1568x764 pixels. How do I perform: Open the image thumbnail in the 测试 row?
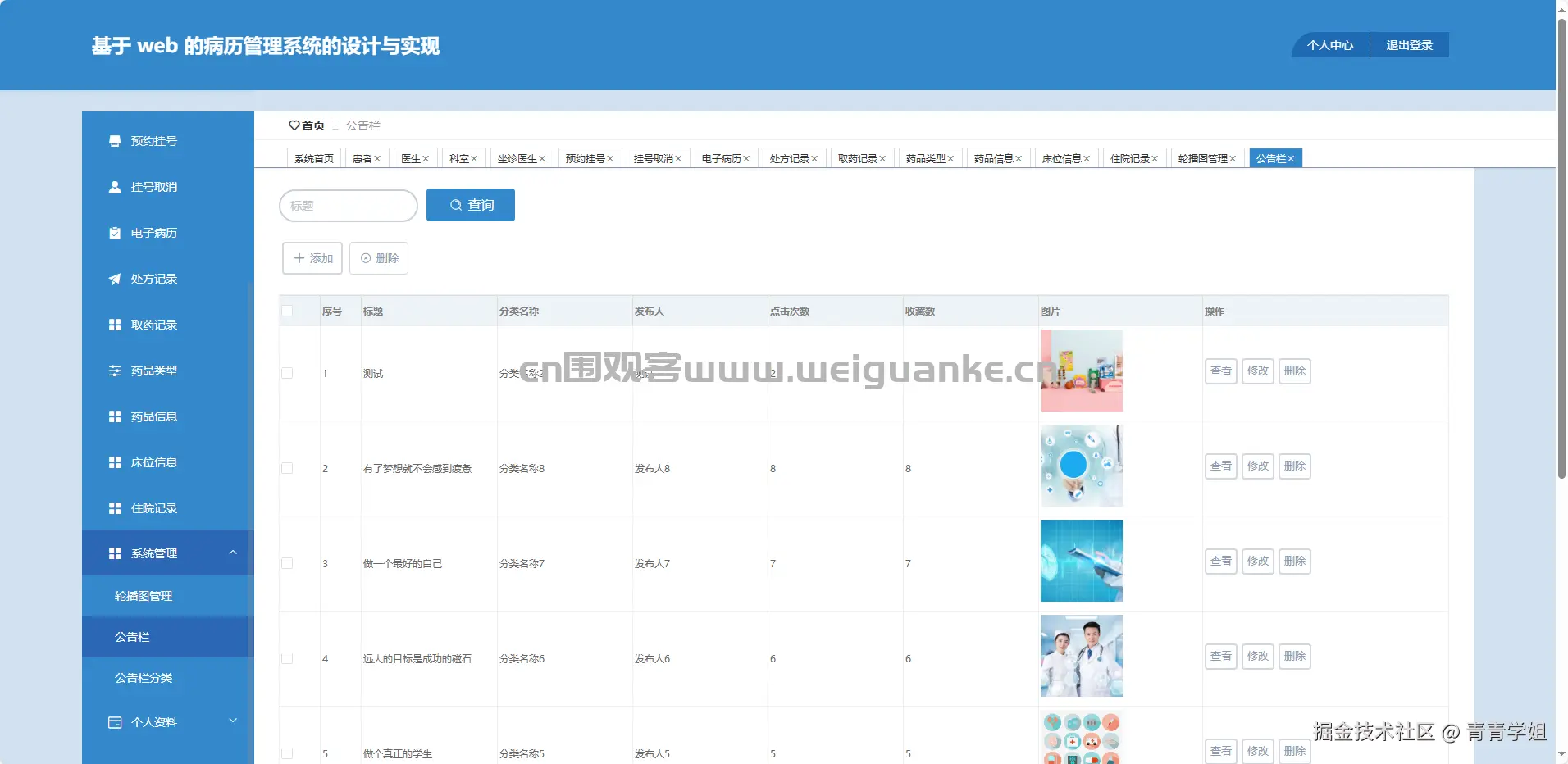click(x=1082, y=371)
